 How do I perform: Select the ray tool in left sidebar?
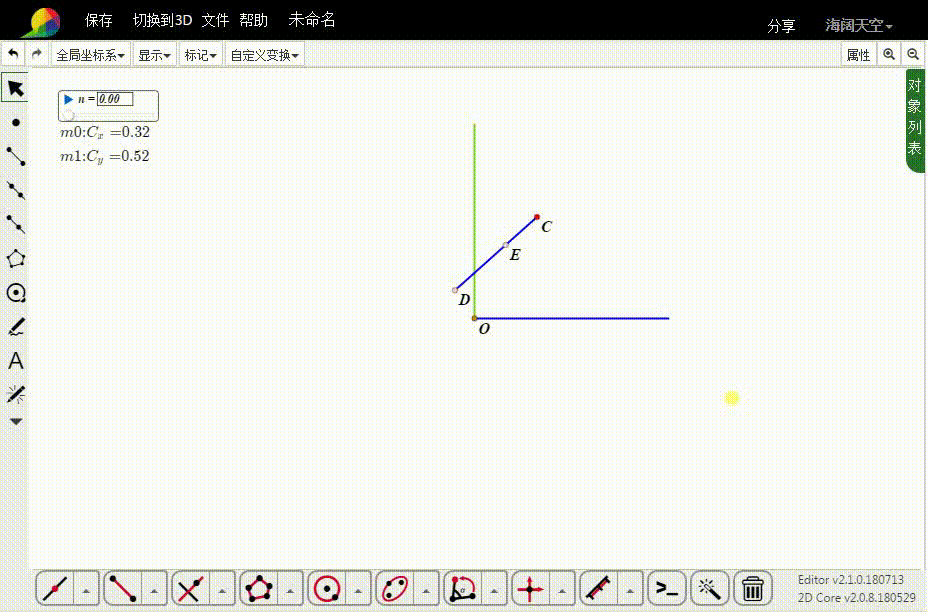(x=16, y=224)
